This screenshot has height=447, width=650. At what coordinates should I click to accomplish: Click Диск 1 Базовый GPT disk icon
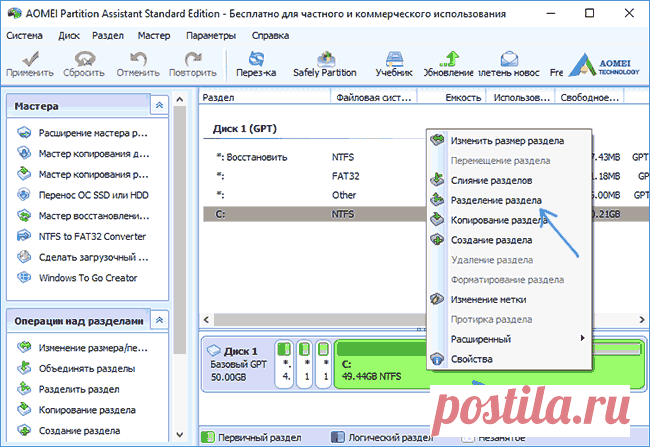coord(214,351)
